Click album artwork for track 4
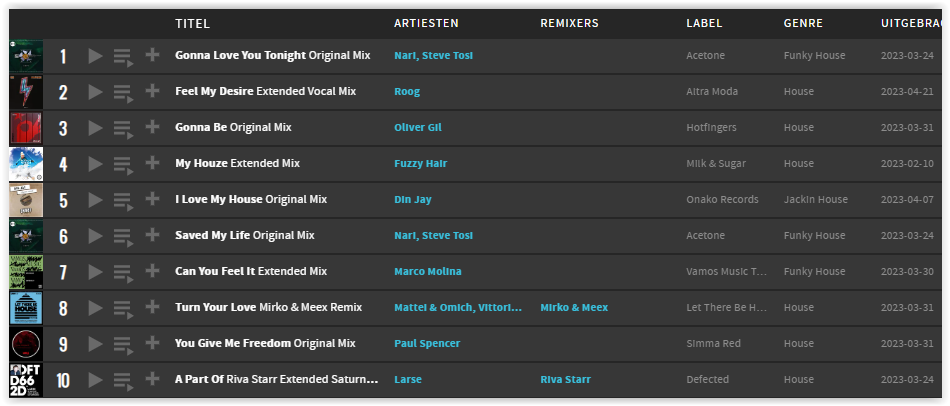950x406 pixels. (x=26, y=164)
